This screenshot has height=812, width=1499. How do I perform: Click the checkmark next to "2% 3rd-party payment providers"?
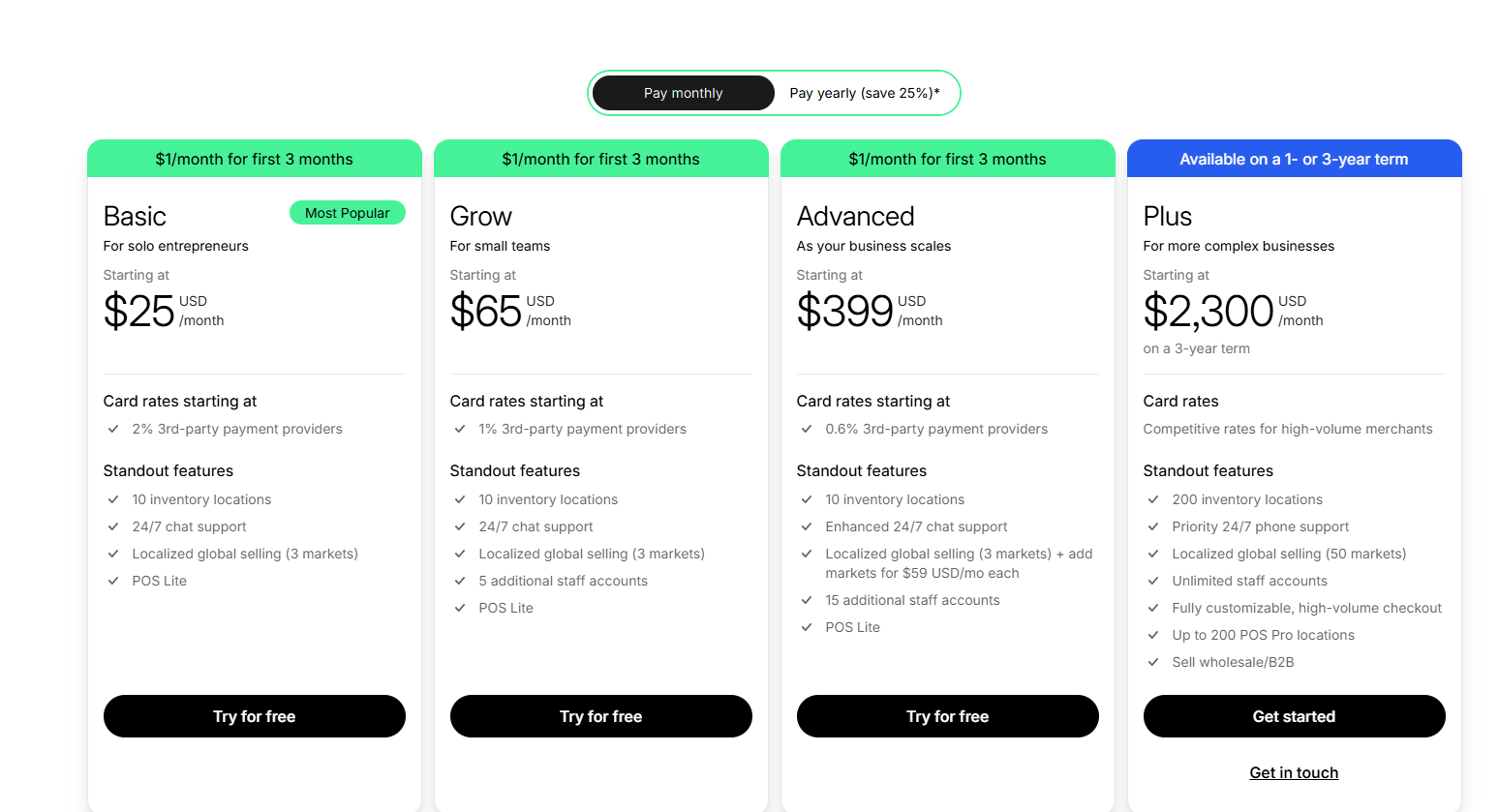[x=113, y=429]
